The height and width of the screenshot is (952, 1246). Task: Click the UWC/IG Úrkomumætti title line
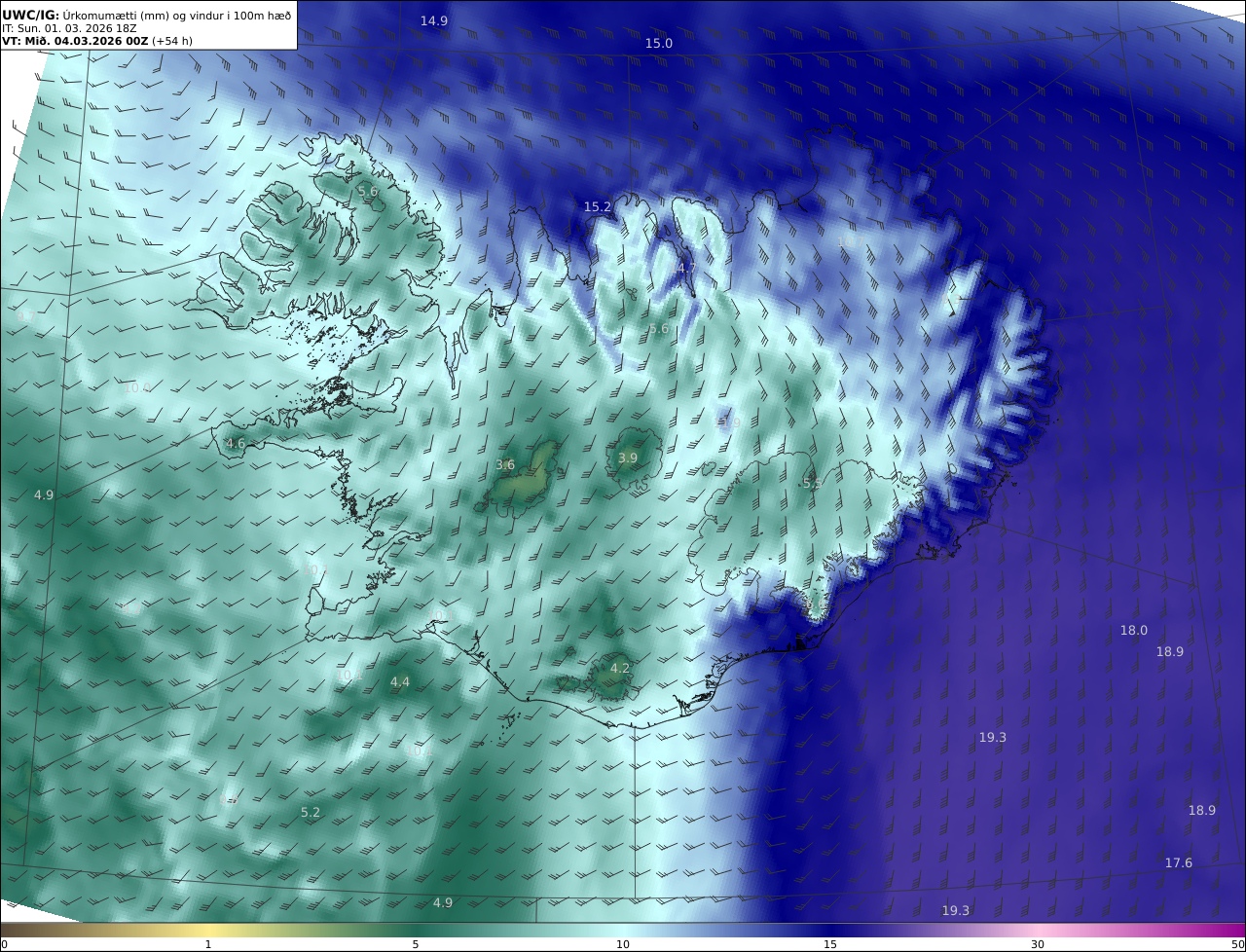[x=147, y=16]
